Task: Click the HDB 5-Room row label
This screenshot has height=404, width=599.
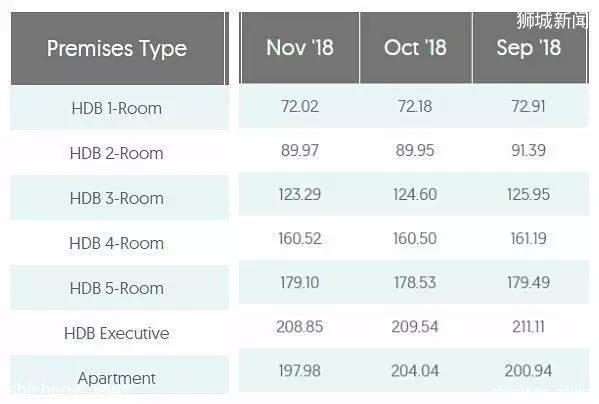Action: coord(117,288)
